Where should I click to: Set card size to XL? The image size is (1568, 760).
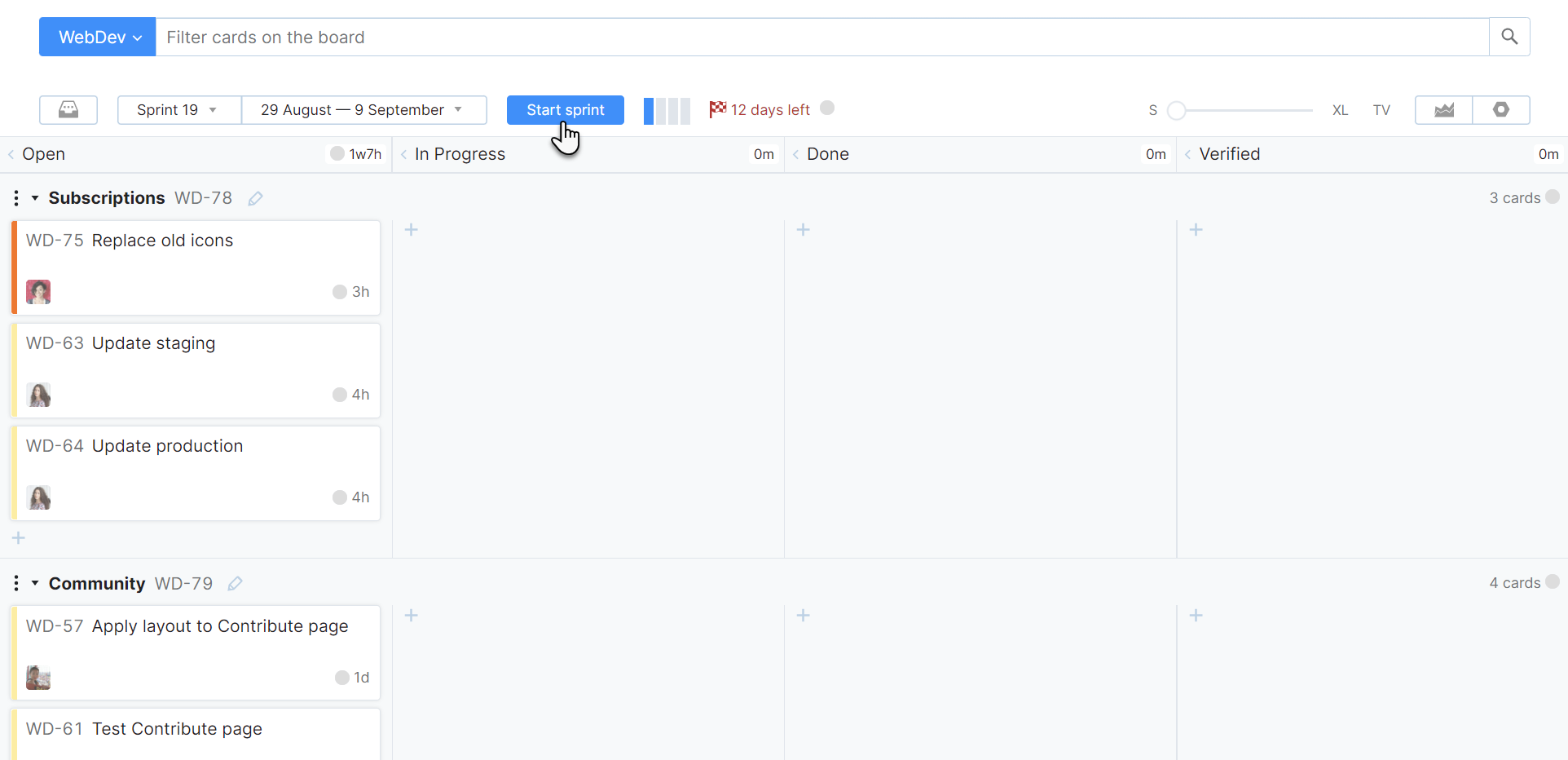point(1341,110)
